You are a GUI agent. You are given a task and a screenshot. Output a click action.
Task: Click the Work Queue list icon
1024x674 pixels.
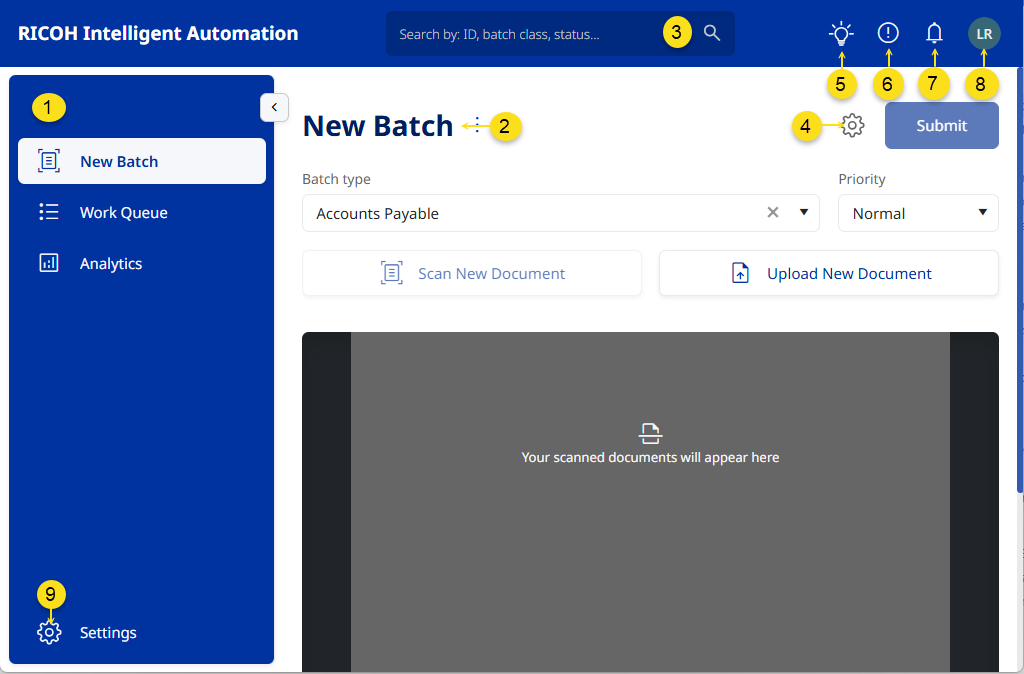click(x=49, y=212)
